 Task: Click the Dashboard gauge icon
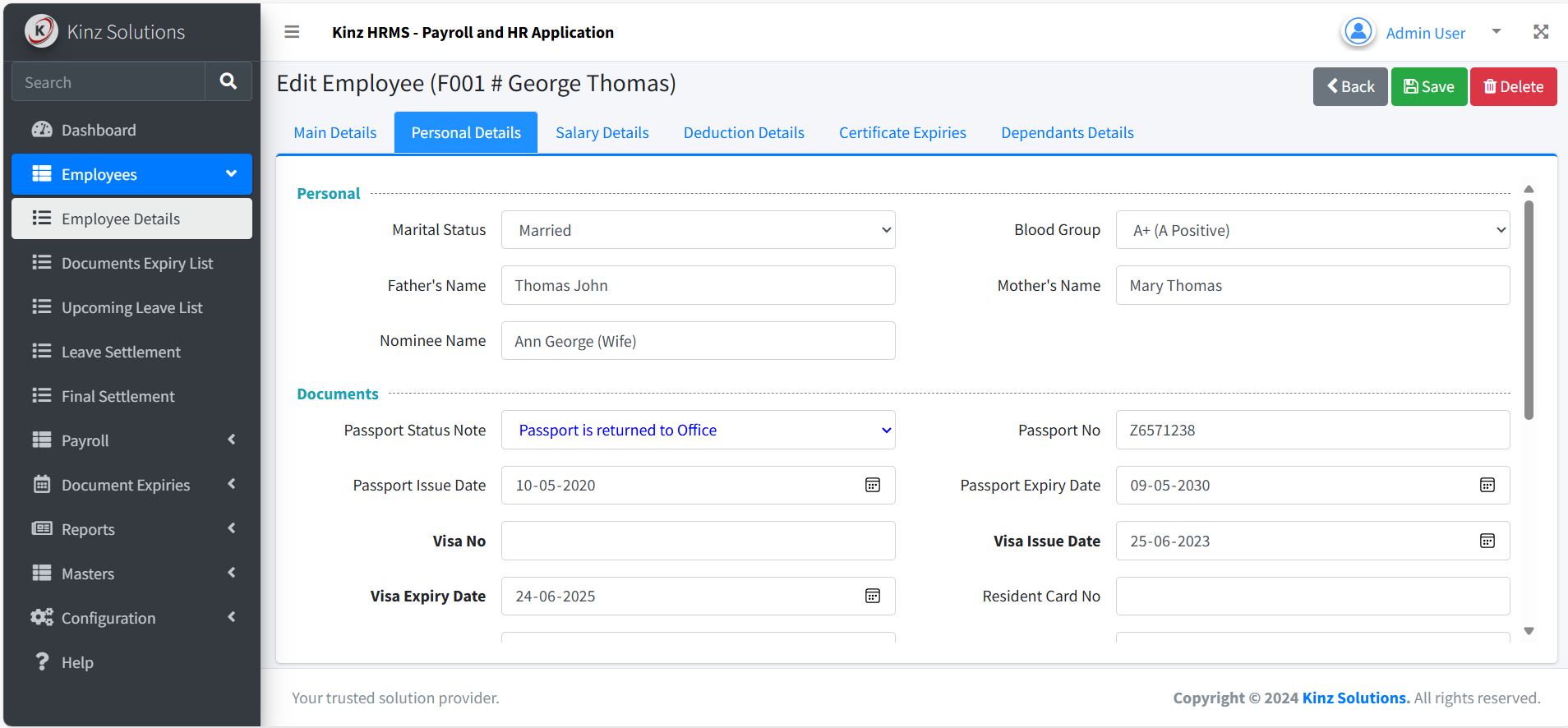(42, 130)
